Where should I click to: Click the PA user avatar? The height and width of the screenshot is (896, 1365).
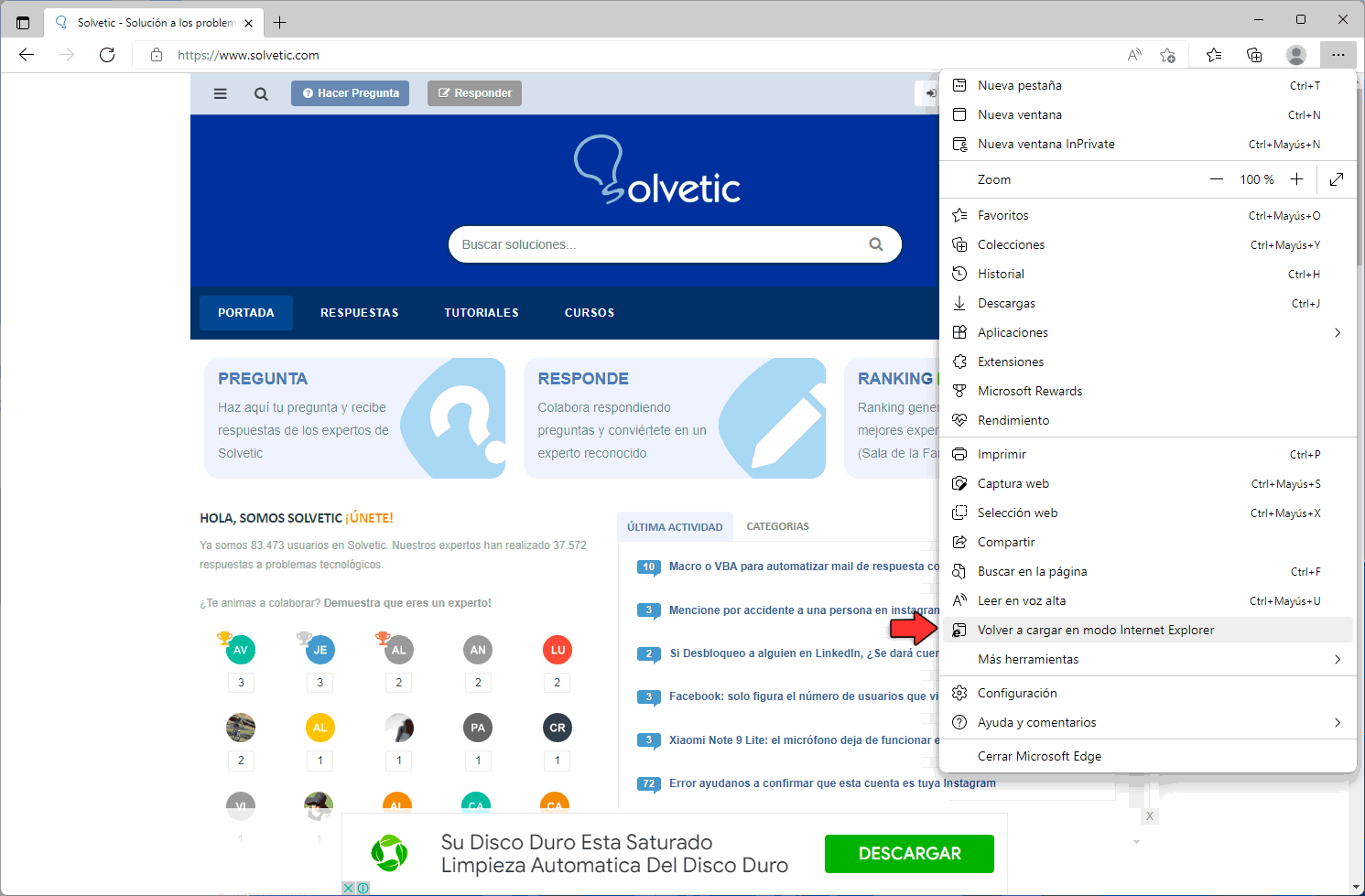click(x=478, y=728)
